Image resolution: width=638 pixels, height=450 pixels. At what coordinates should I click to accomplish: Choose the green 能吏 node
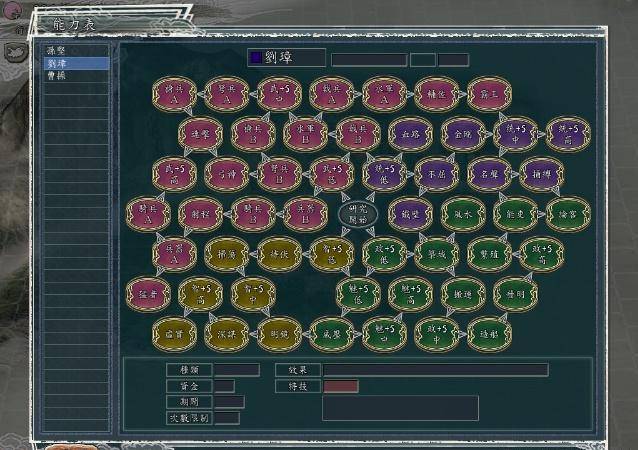pos(515,214)
